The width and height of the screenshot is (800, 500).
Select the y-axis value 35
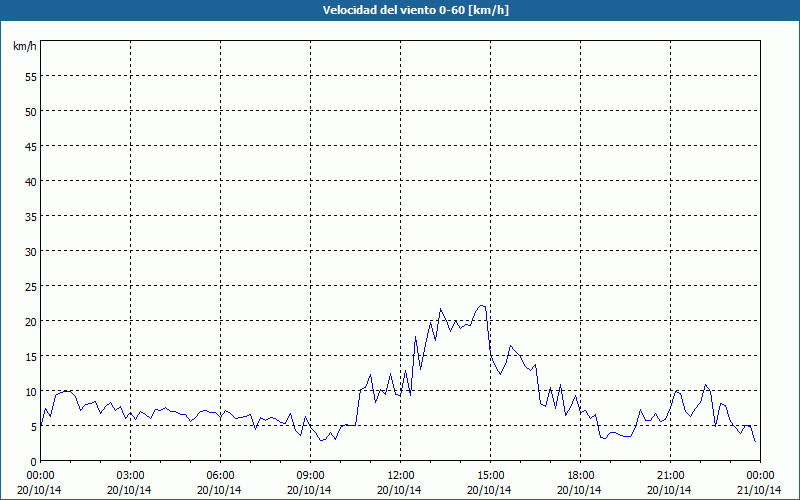coord(31,217)
